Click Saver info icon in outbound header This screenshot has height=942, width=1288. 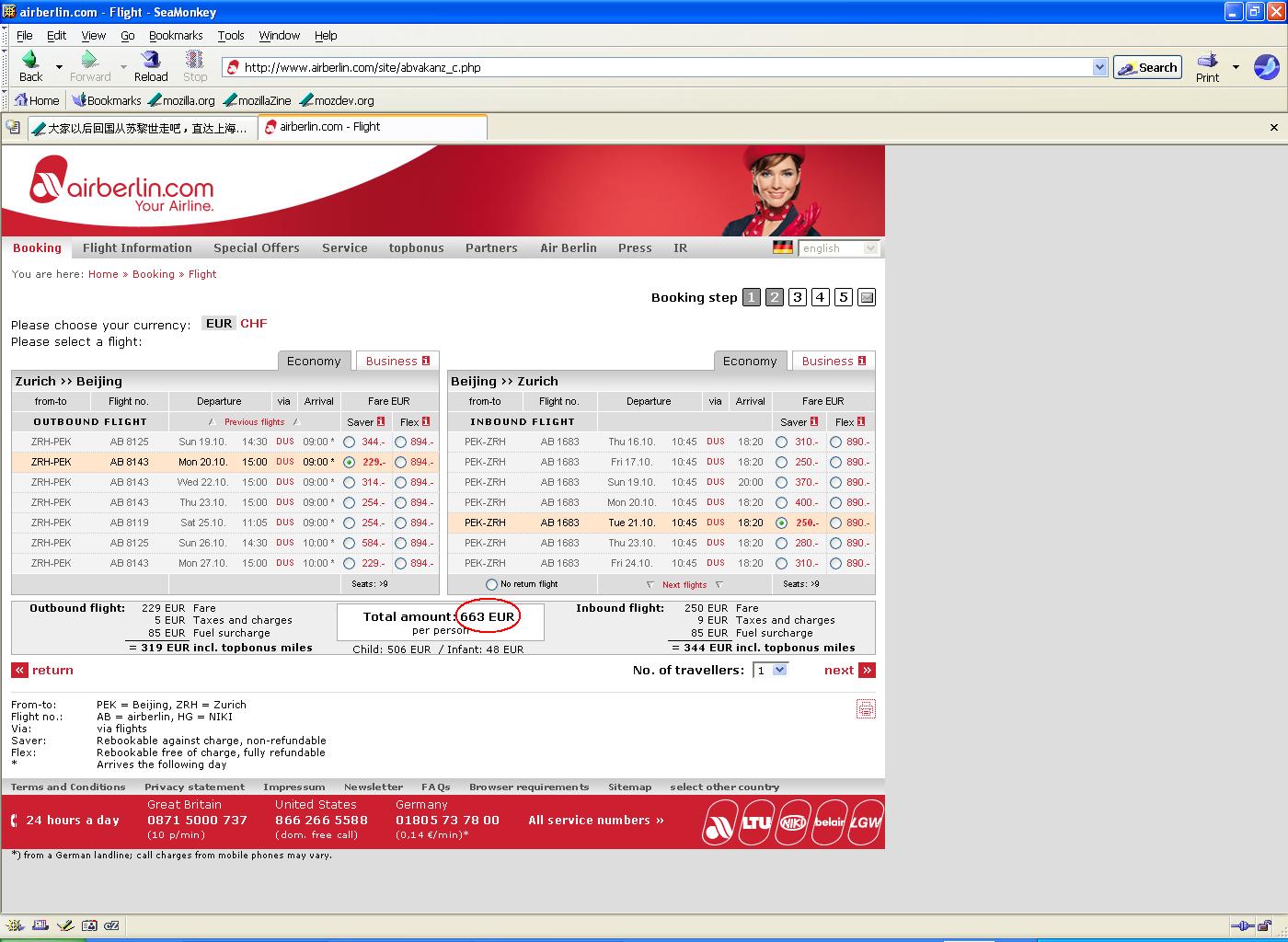click(x=381, y=421)
